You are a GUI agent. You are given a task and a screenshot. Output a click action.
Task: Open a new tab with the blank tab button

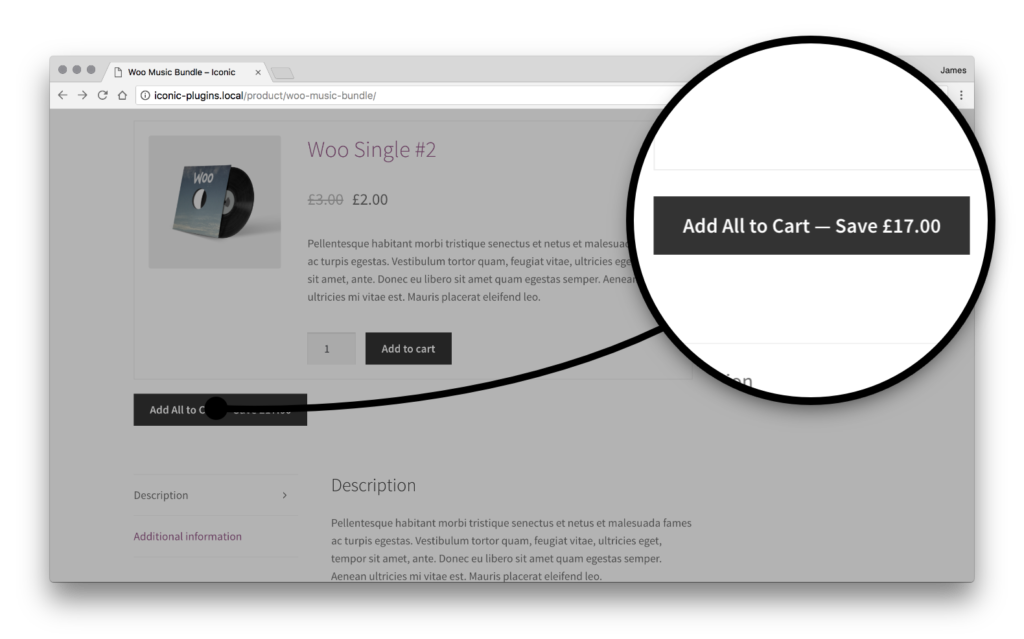coord(283,72)
